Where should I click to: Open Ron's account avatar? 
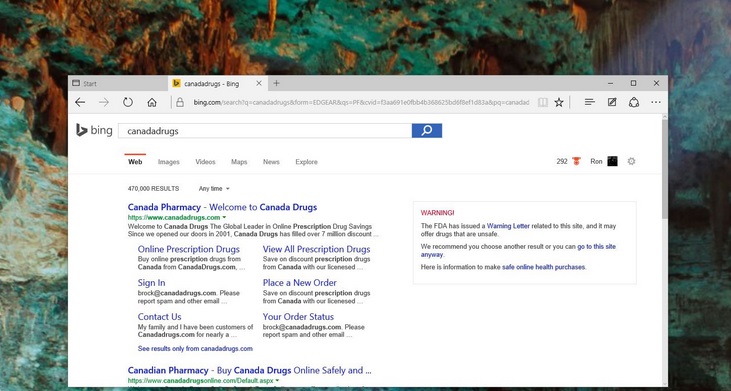612,161
